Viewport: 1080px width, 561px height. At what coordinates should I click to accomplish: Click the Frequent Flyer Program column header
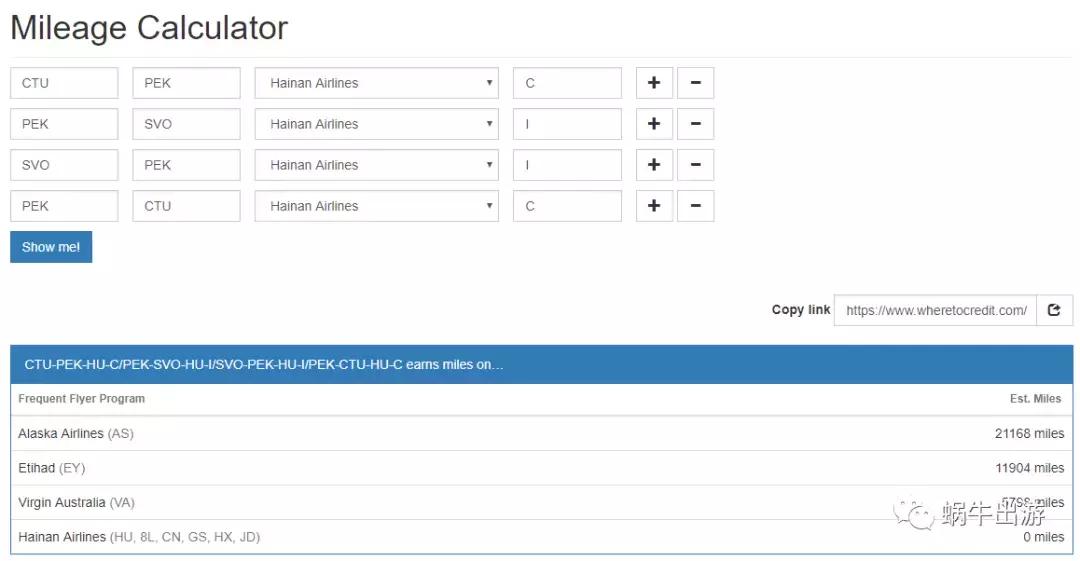[81, 398]
